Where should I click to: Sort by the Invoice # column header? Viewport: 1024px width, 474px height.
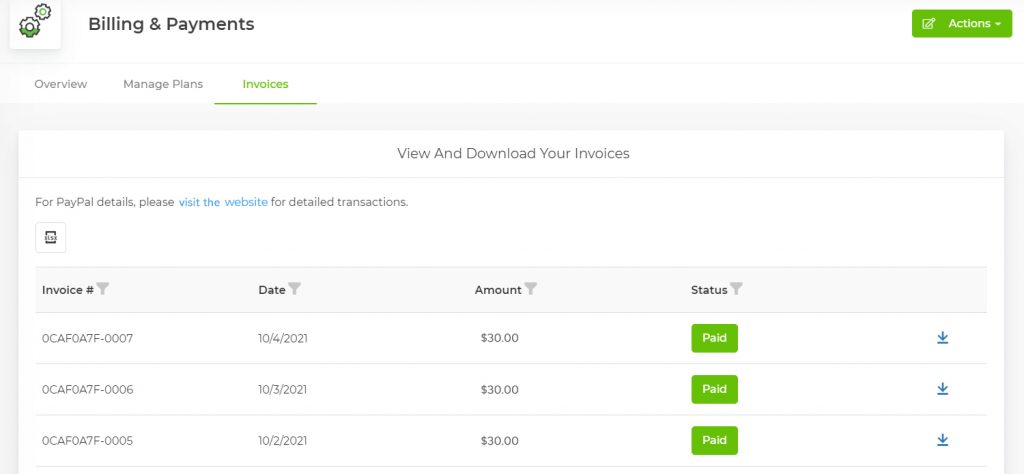[x=67, y=290]
